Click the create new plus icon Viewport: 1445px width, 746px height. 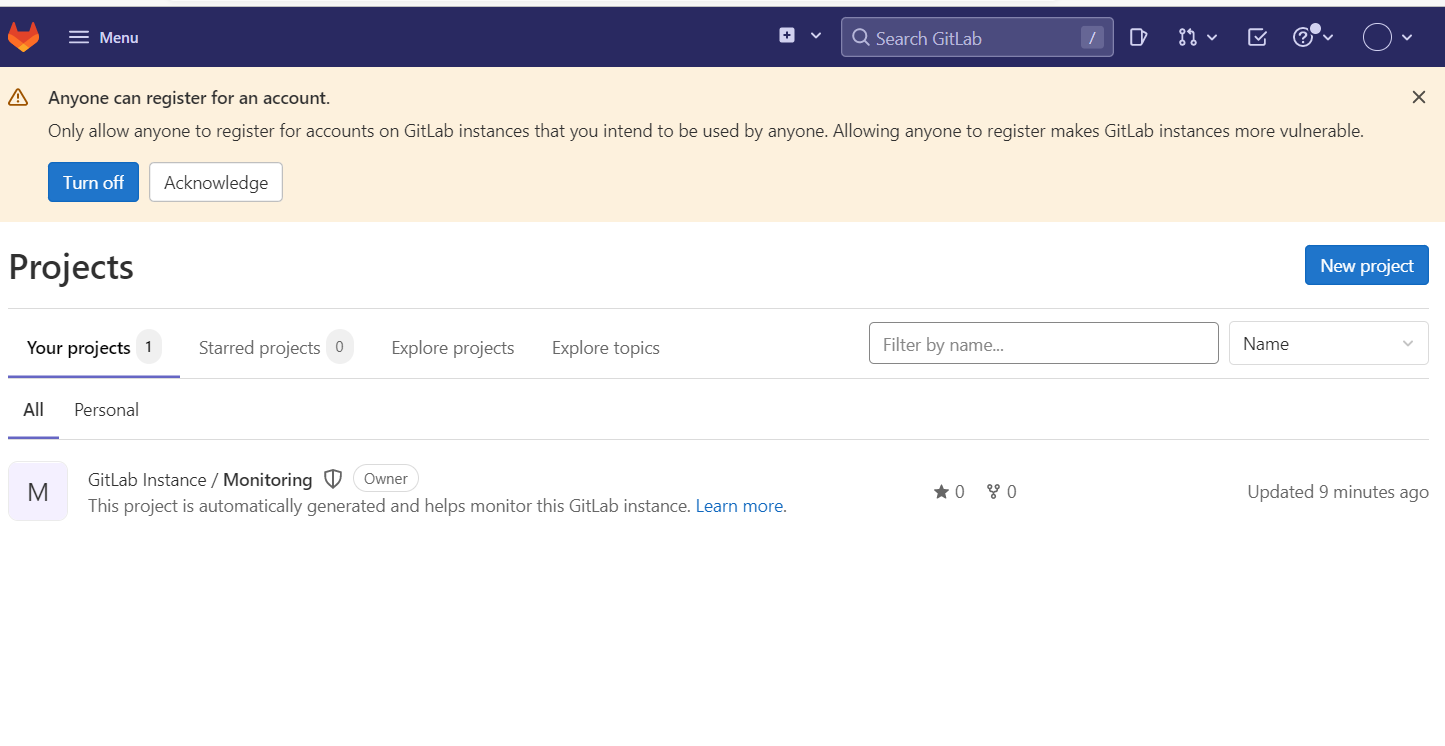click(x=787, y=35)
